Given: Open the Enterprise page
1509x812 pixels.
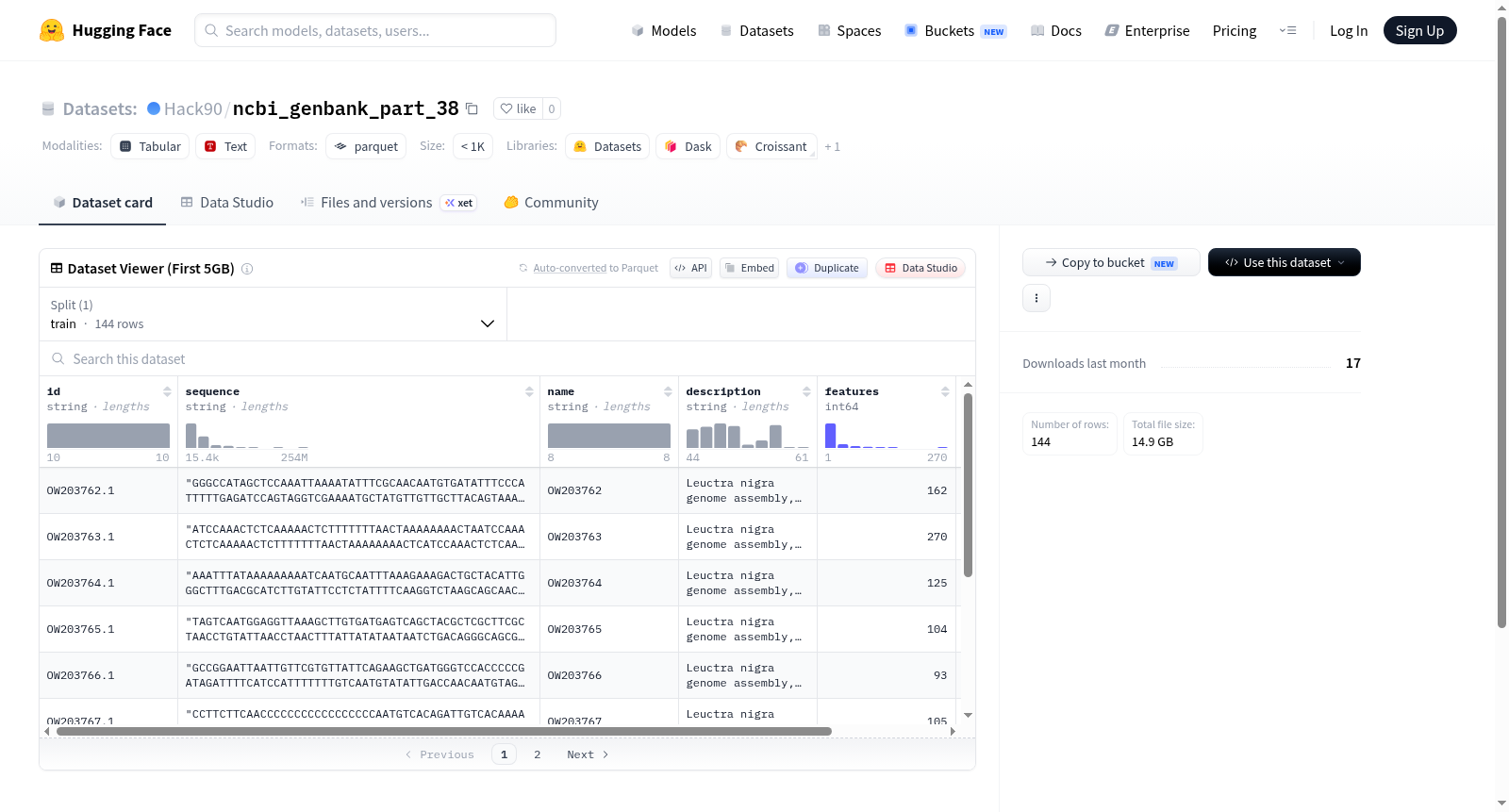Looking at the screenshot, I should (1148, 31).
